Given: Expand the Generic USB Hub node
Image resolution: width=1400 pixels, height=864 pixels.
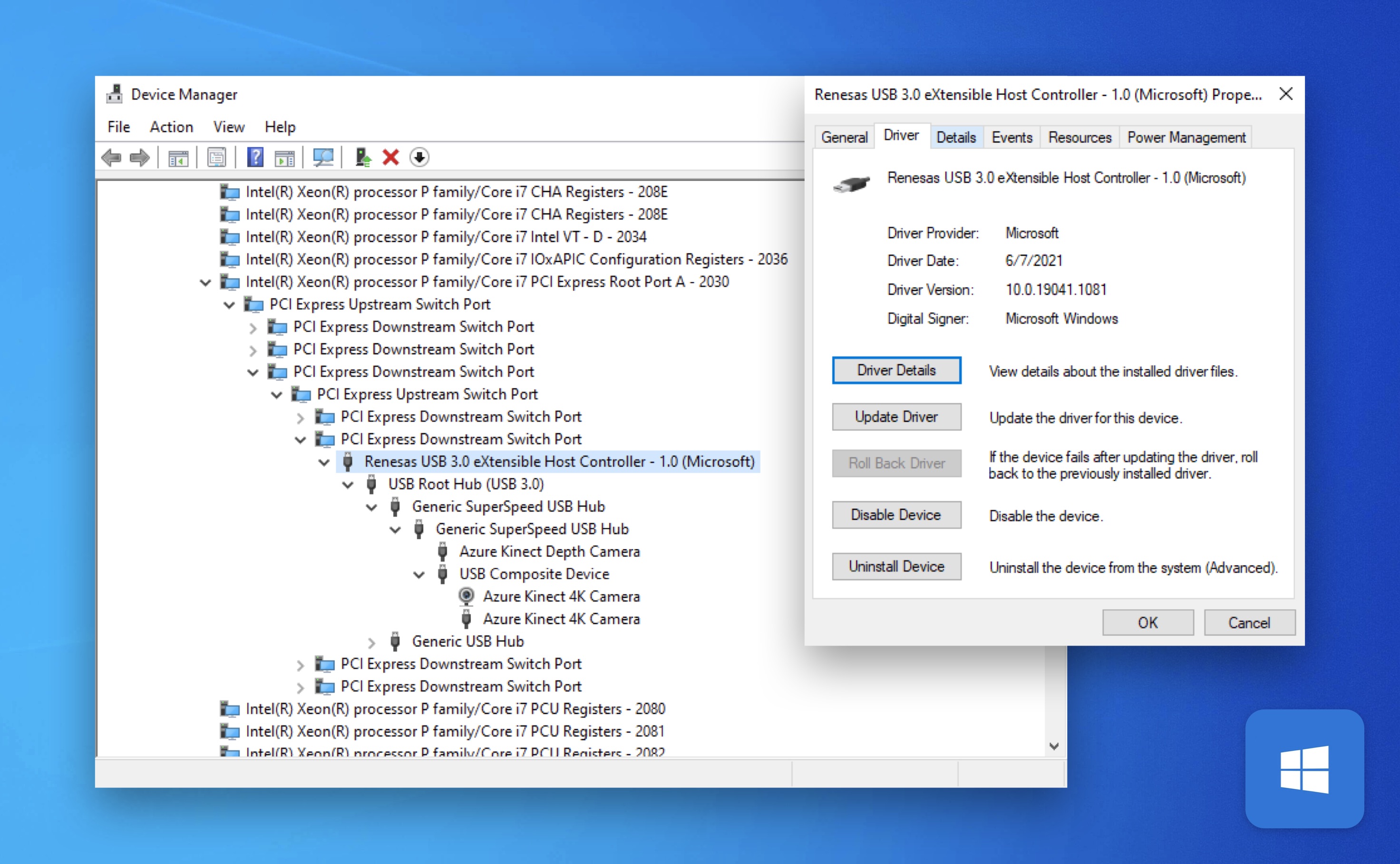Looking at the screenshot, I should pyautogui.click(x=372, y=642).
